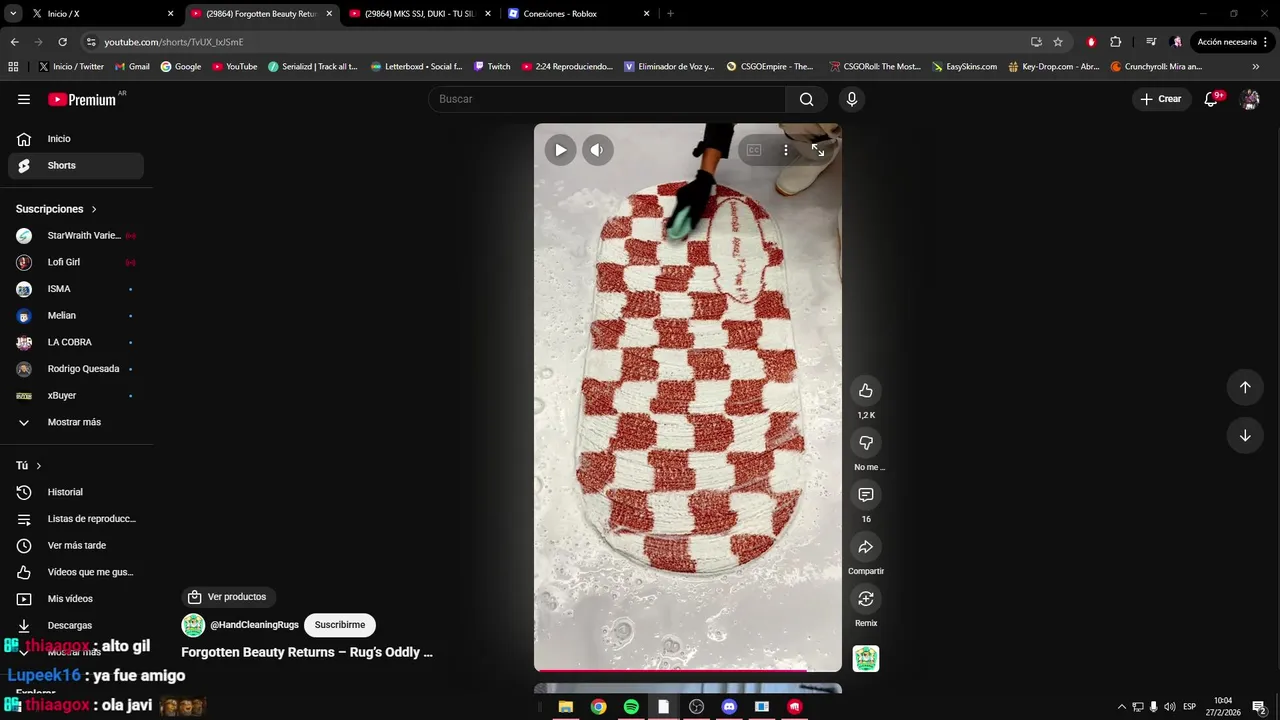1280x720 pixels.
Task: Click the Buscar search field
Action: (x=607, y=99)
